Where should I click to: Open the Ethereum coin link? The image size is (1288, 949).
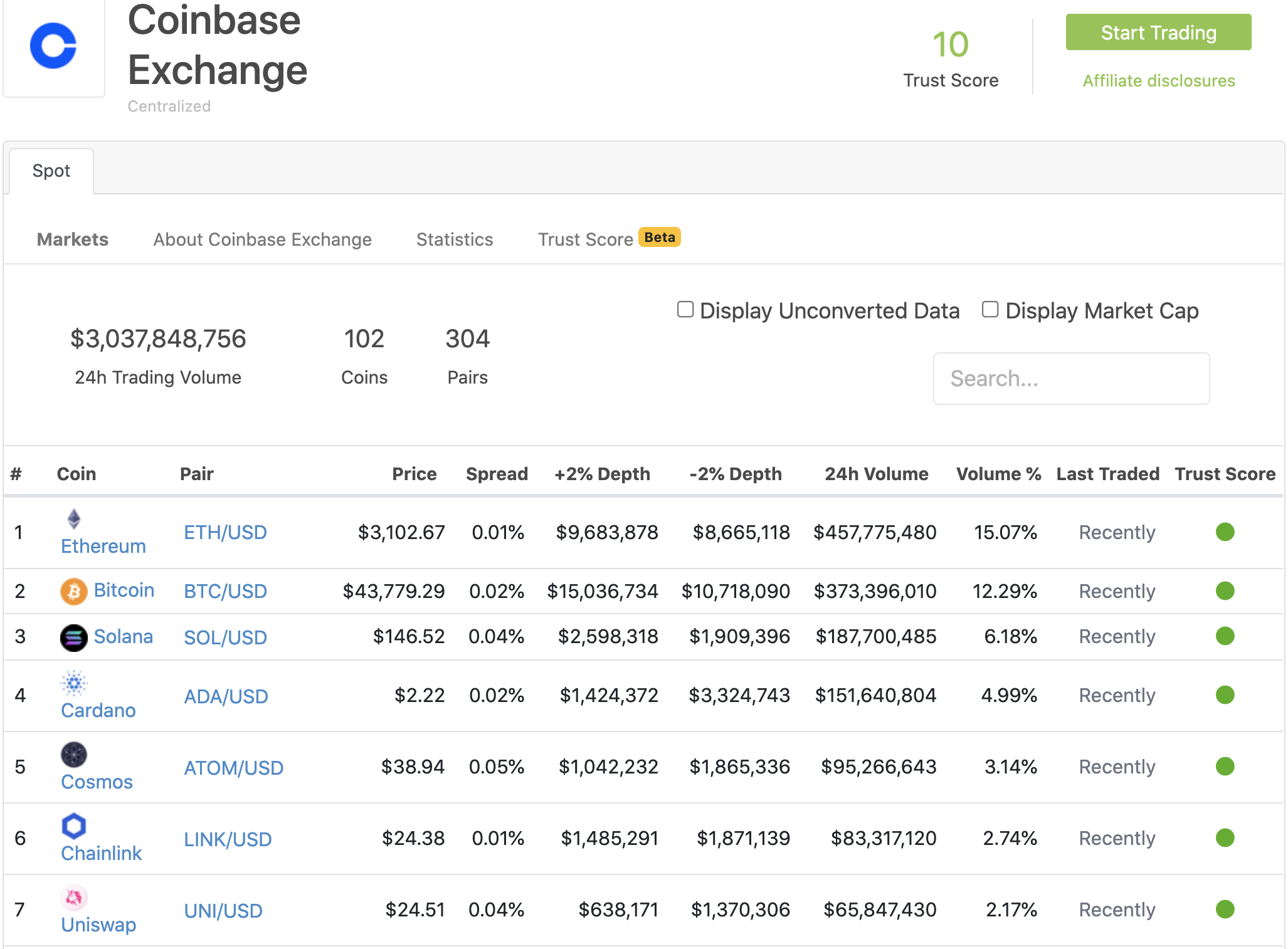103,546
